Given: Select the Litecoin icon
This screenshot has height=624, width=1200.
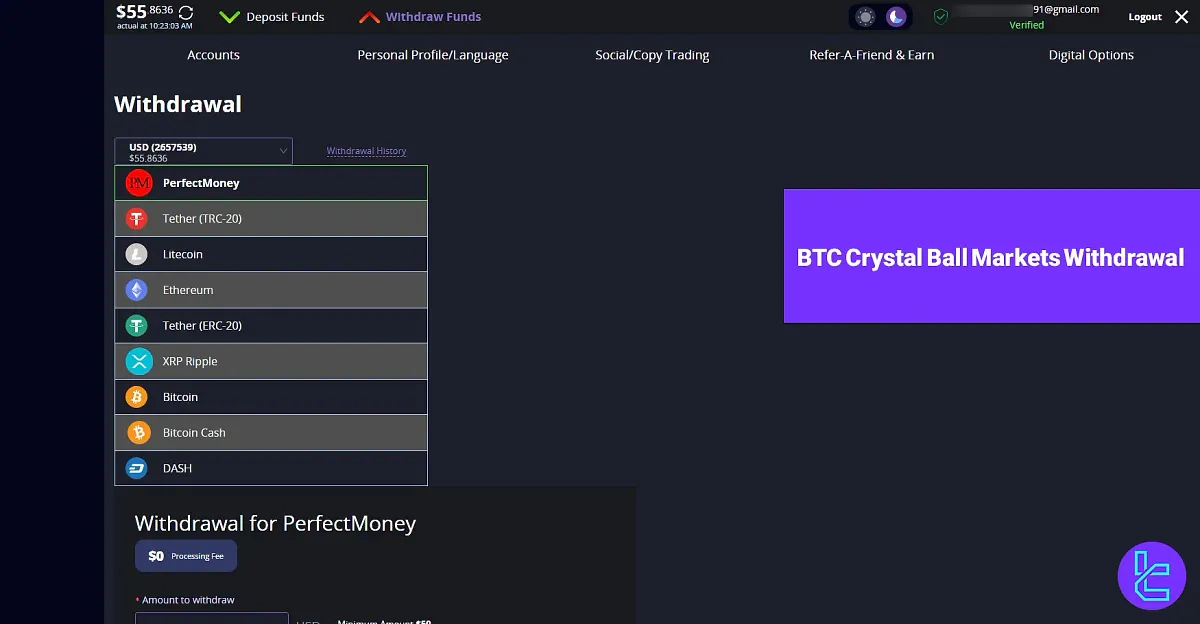Looking at the screenshot, I should pyautogui.click(x=137, y=254).
